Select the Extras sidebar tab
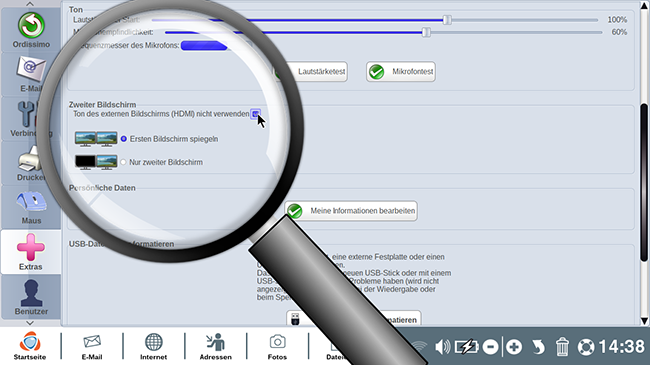 pyautogui.click(x=31, y=252)
